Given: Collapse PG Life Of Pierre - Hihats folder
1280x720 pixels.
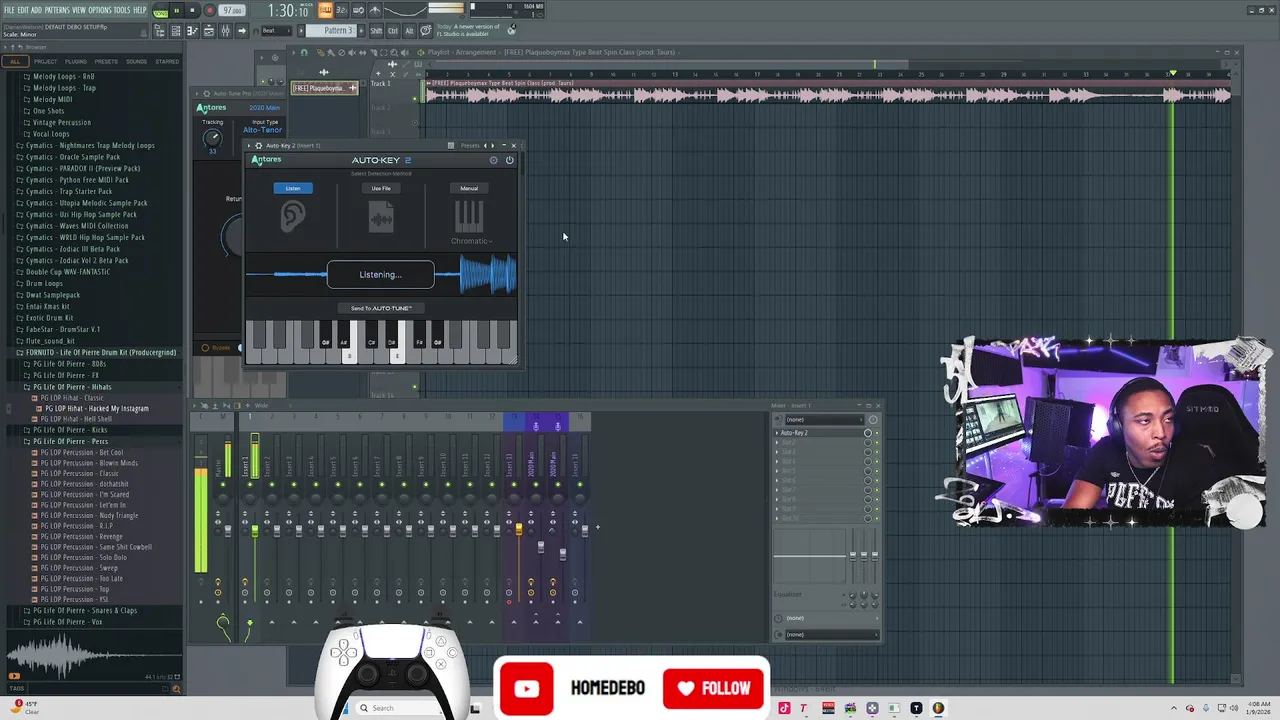Looking at the screenshot, I should pos(68,387).
